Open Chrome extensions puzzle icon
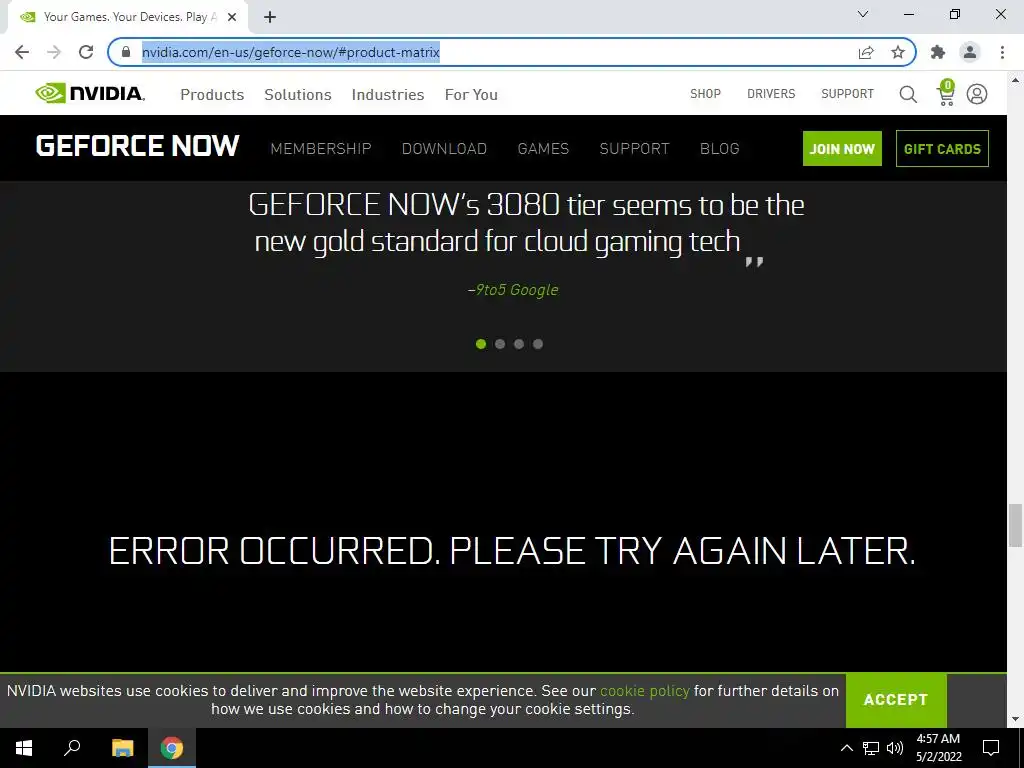Viewport: 1024px width, 768px height. (x=938, y=52)
